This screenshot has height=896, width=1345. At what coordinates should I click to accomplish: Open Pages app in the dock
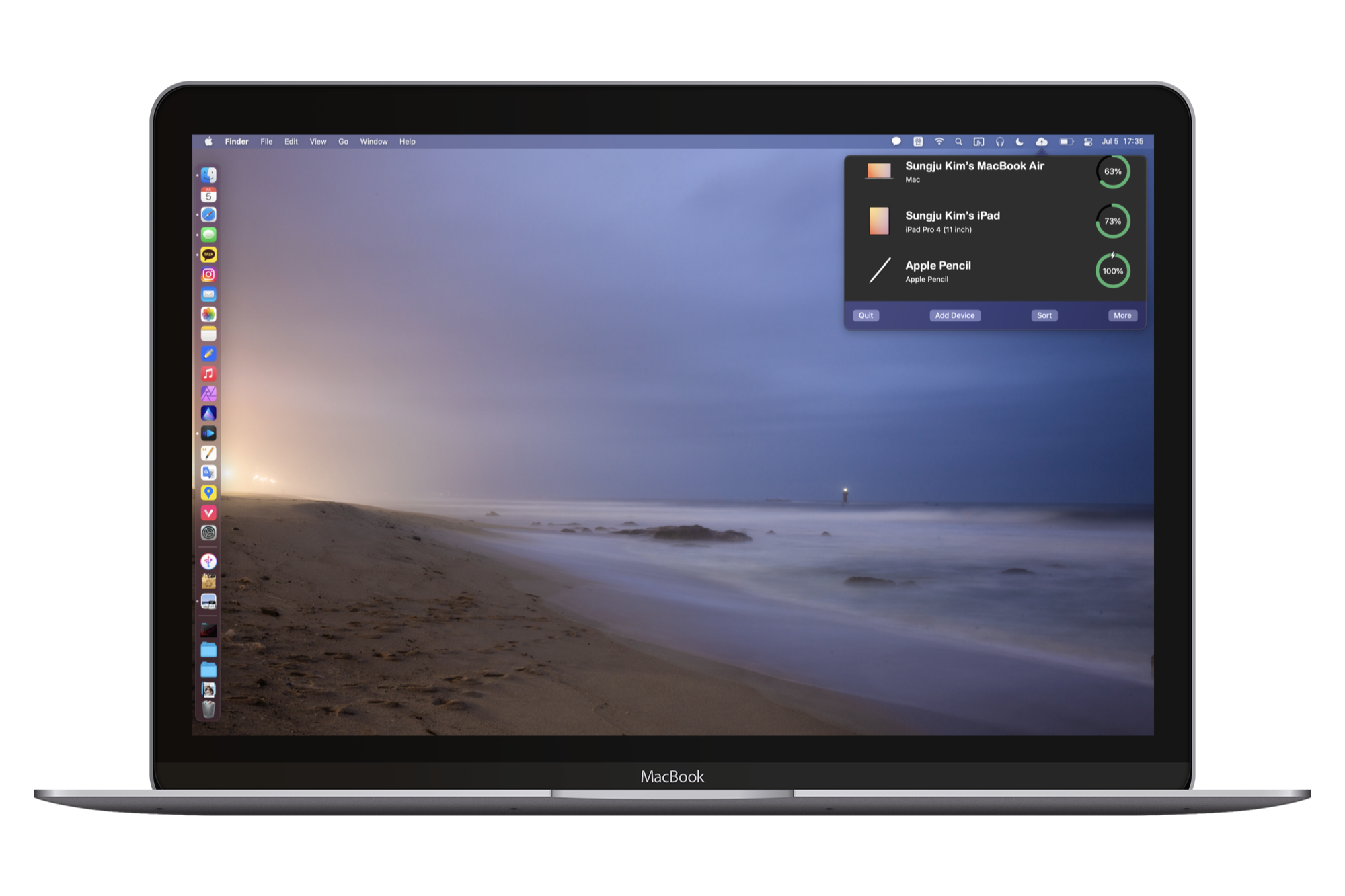point(208,453)
